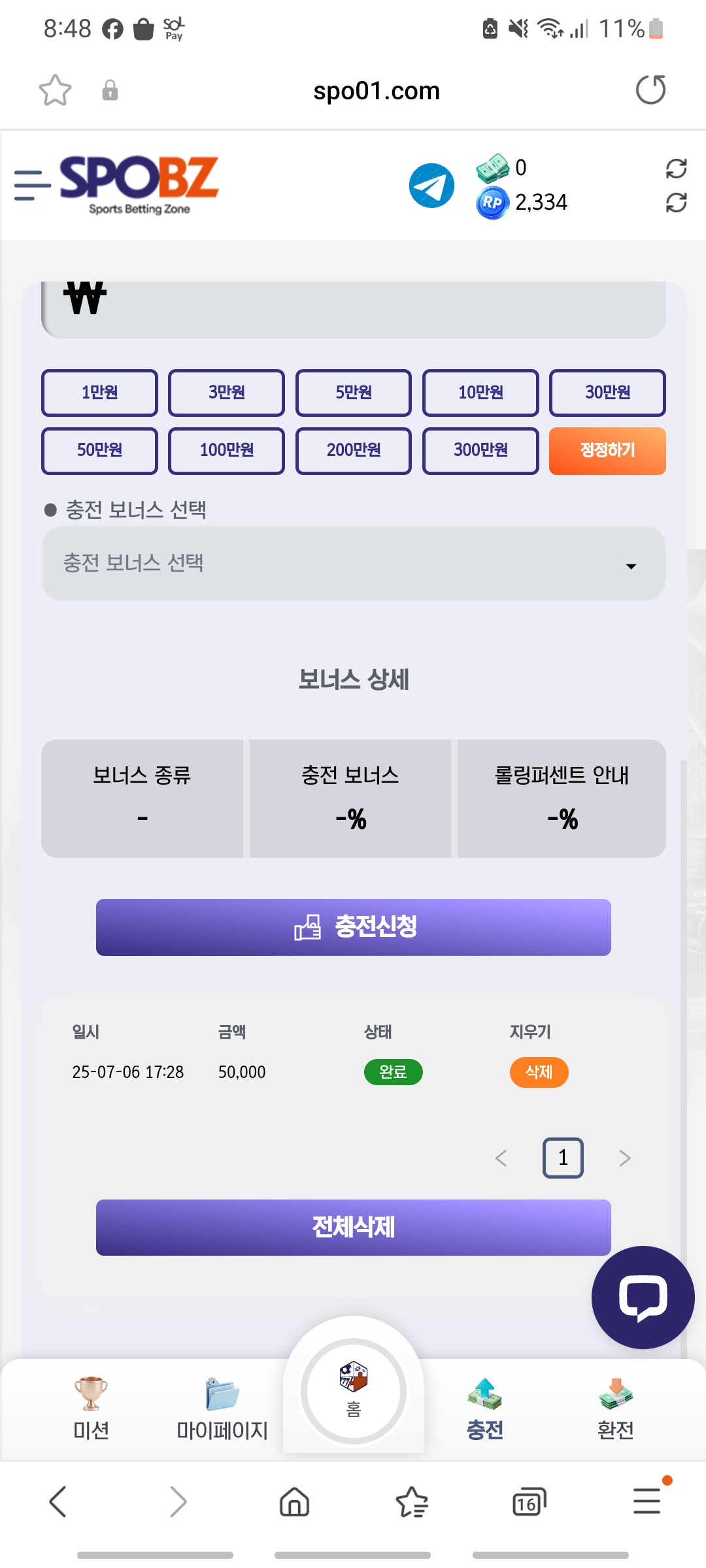The width and height of the screenshot is (706, 1568).
Task: Select the 10만원 amount button
Action: click(x=480, y=393)
